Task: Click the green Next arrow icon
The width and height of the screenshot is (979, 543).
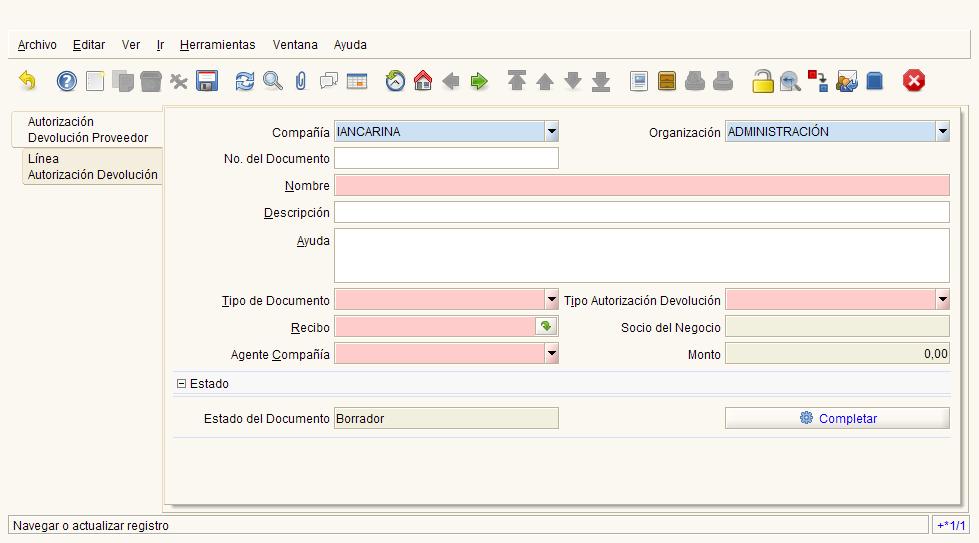Action: point(479,81)
